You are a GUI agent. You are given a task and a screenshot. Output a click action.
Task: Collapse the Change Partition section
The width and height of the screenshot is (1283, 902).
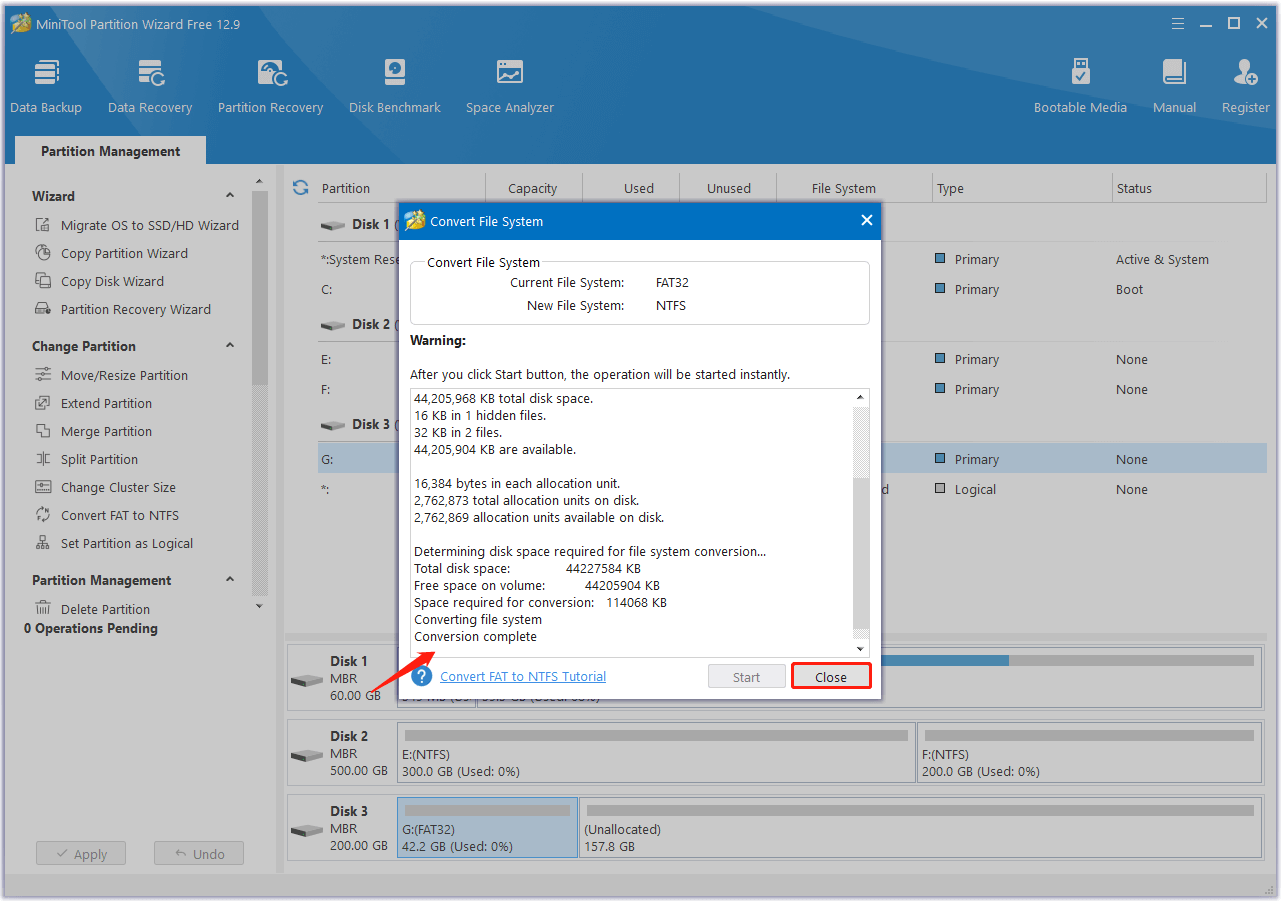(230, 346)
